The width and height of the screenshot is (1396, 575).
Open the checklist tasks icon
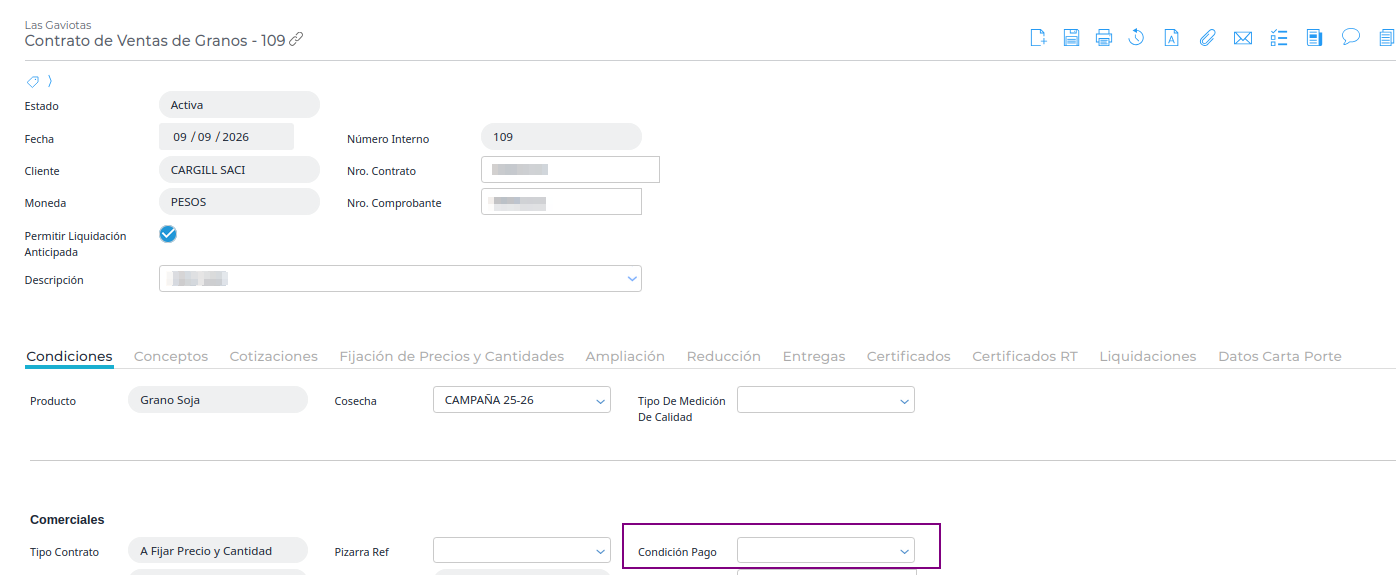pyautogui.click(x=1278, y=38)
